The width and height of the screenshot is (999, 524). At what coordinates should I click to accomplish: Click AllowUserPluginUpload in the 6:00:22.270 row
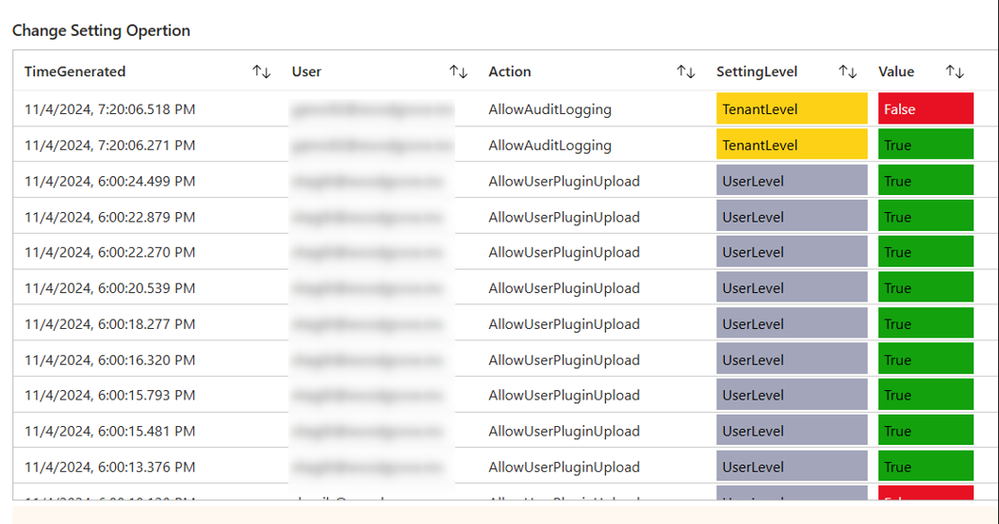click(564, 252)
